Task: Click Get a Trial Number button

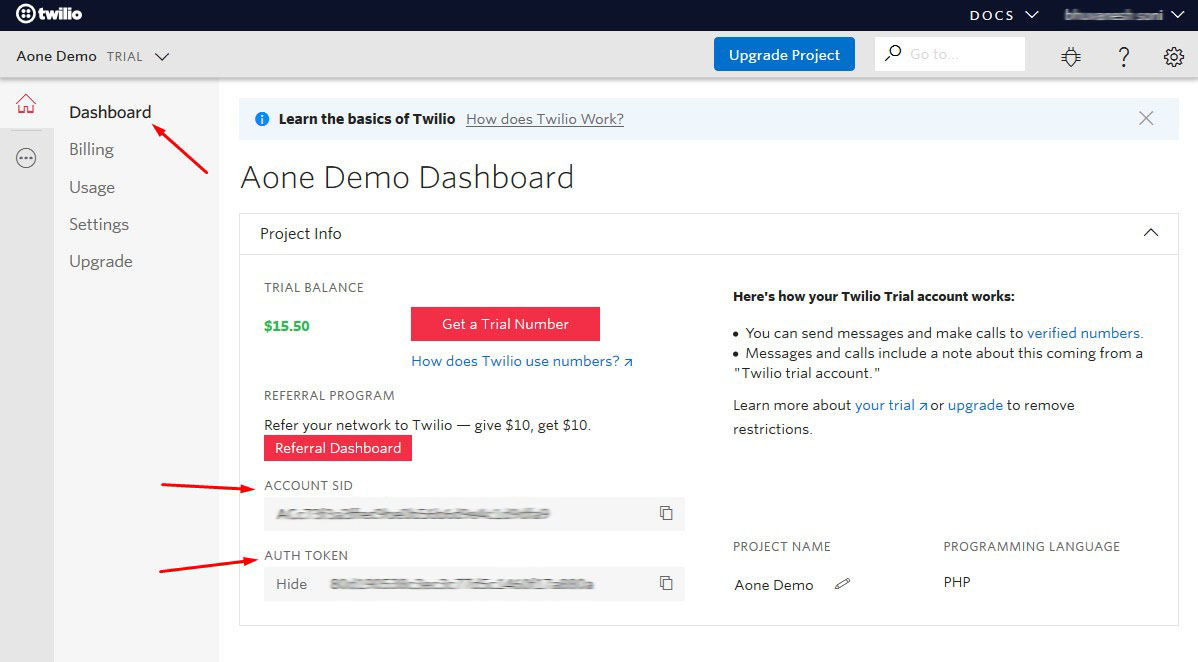Action: 505,324
